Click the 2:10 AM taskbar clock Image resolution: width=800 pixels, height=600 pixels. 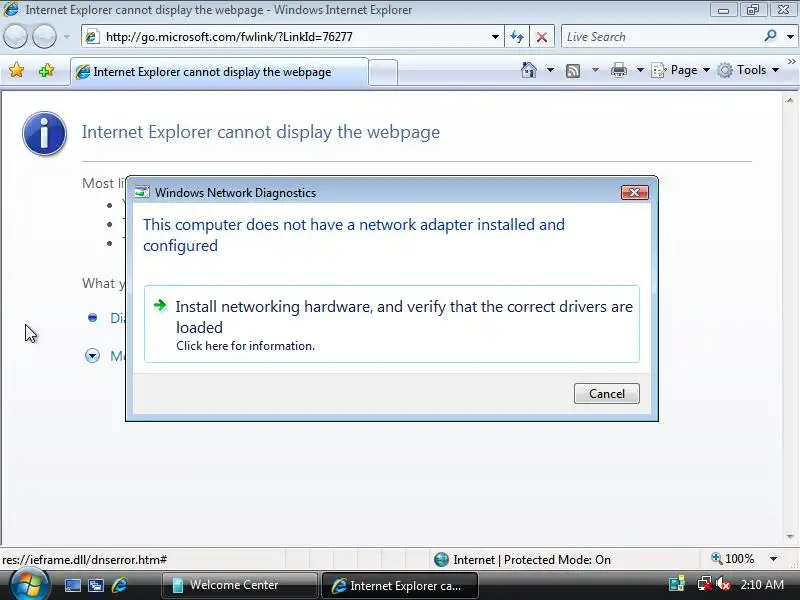tap(762, 585)
